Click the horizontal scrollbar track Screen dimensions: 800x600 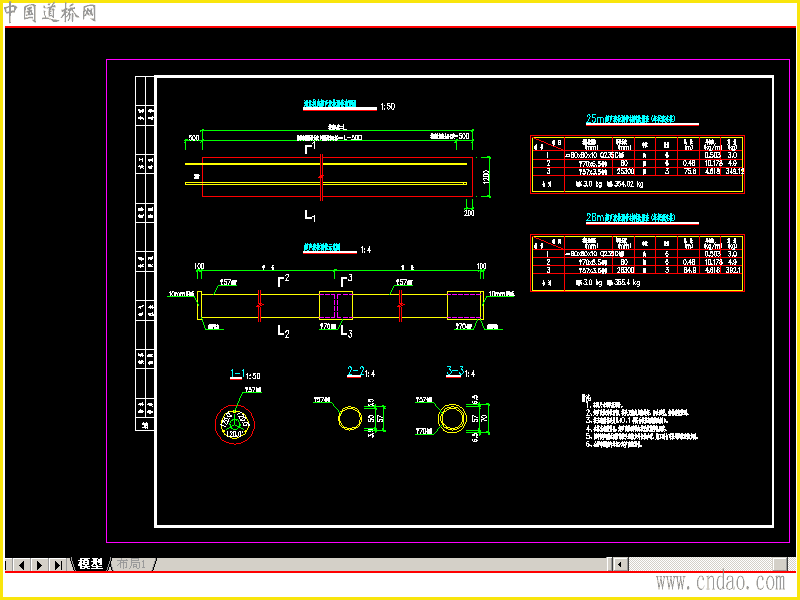click(701, 564)
